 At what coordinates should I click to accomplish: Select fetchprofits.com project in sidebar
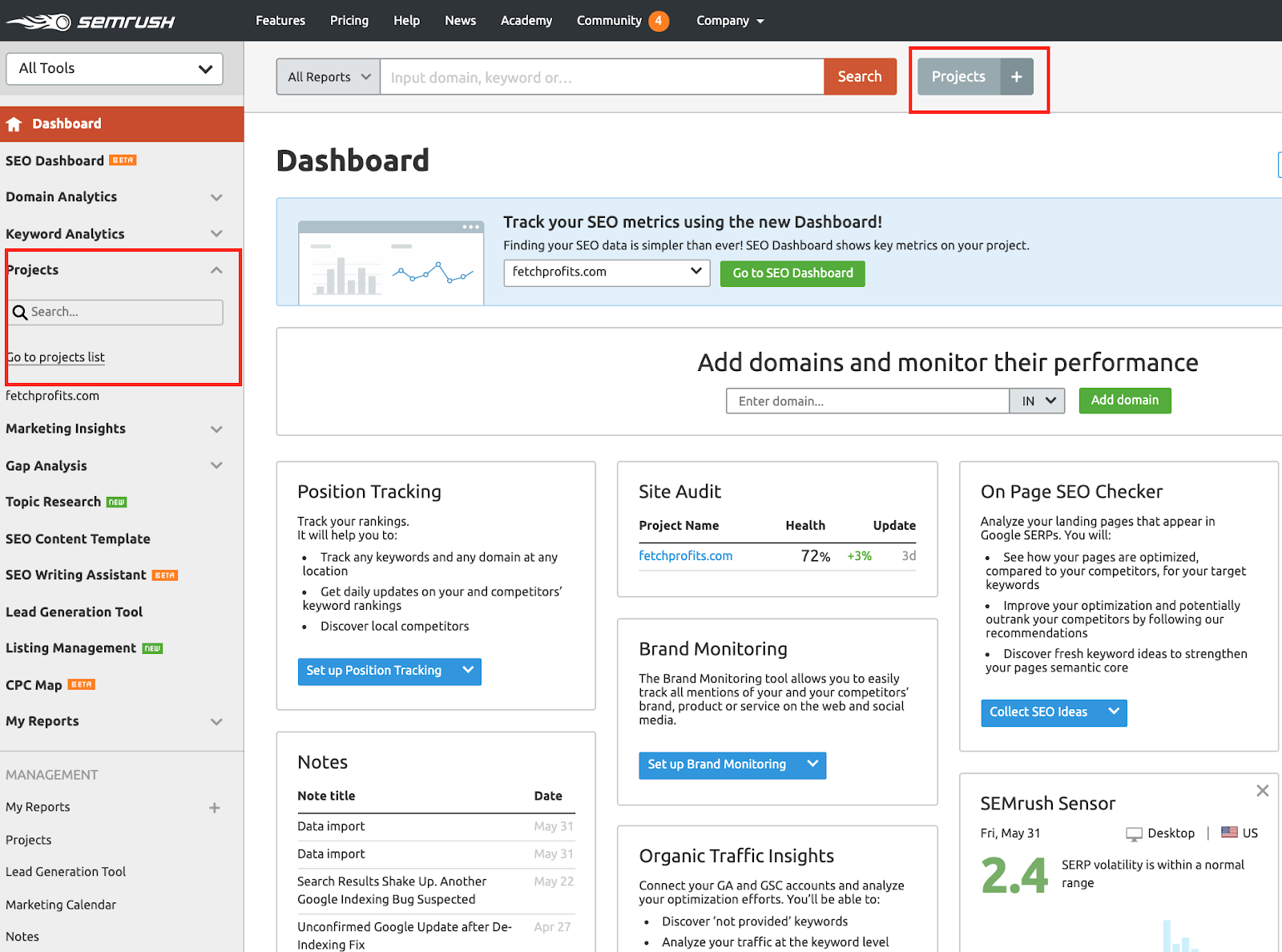coord(53,396)
